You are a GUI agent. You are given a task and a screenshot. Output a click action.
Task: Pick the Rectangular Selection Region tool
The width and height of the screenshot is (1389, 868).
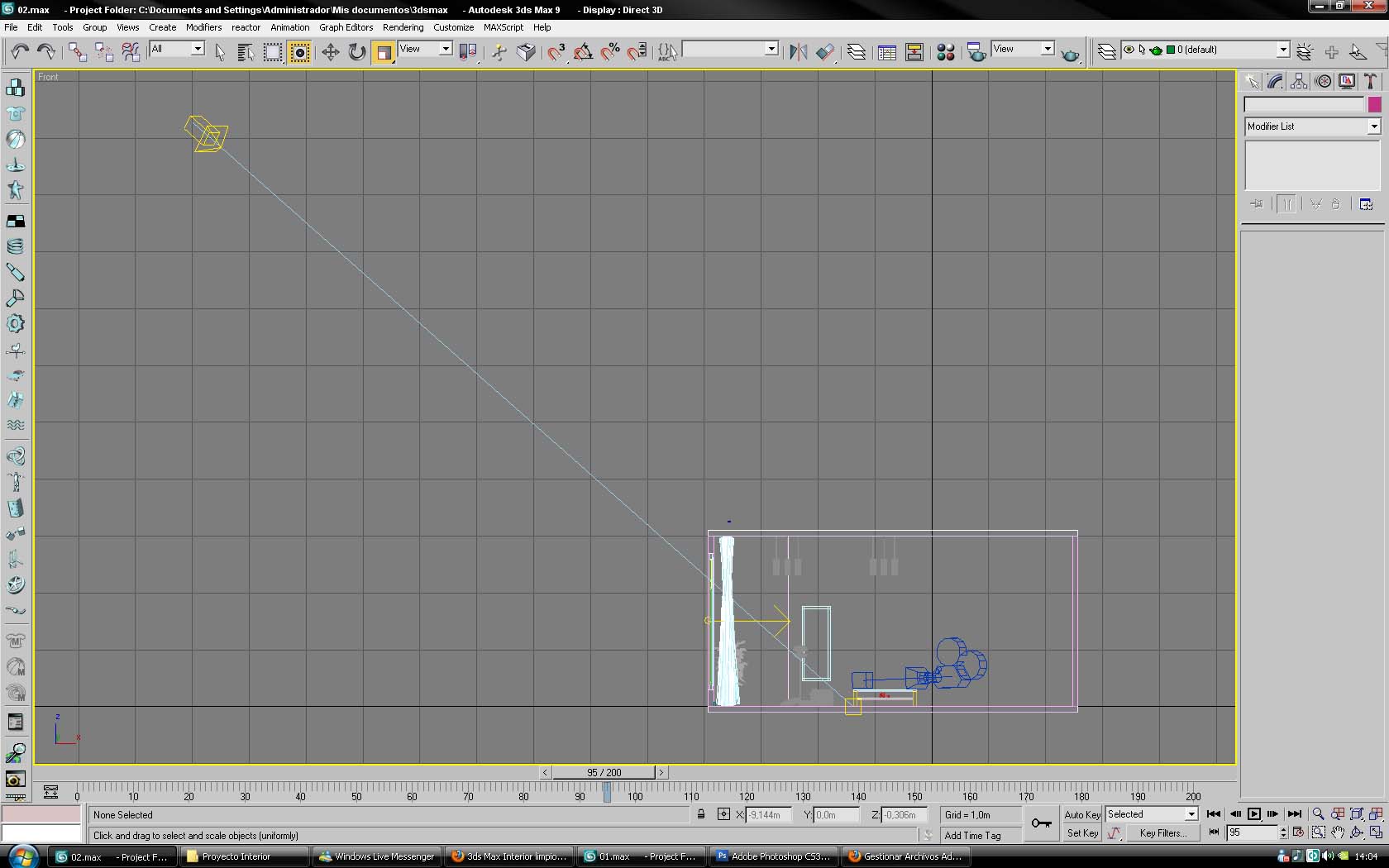point(272,52)
